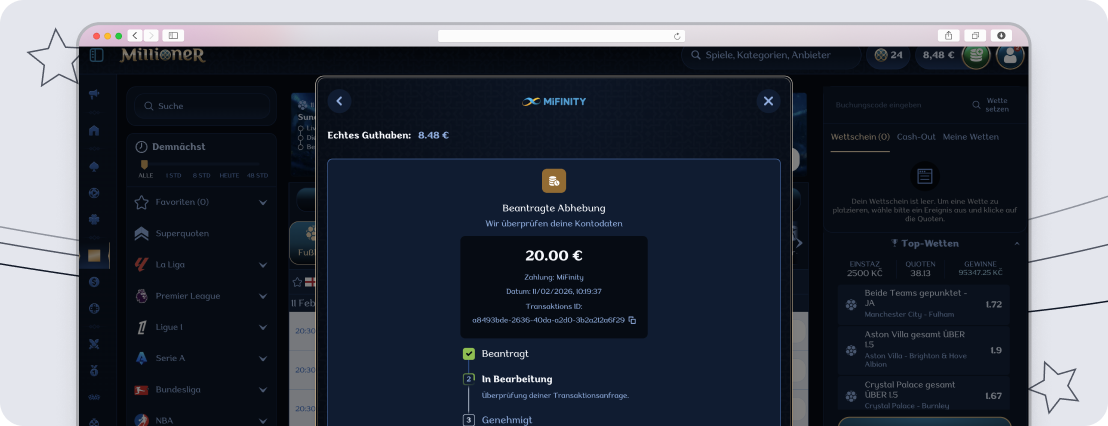Expand the Ligue 1 chevron
The width and height of the screenshot is (1108, 426).
coord(263,327)
